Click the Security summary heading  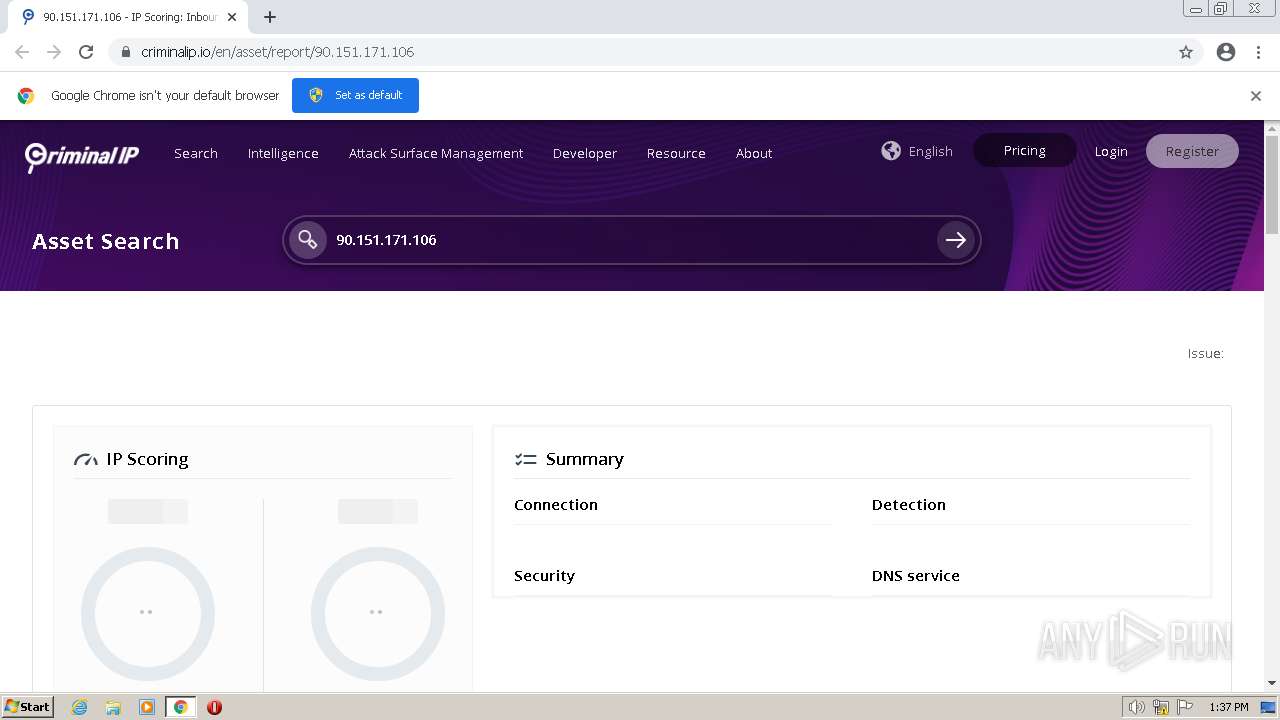coord(544,576)
